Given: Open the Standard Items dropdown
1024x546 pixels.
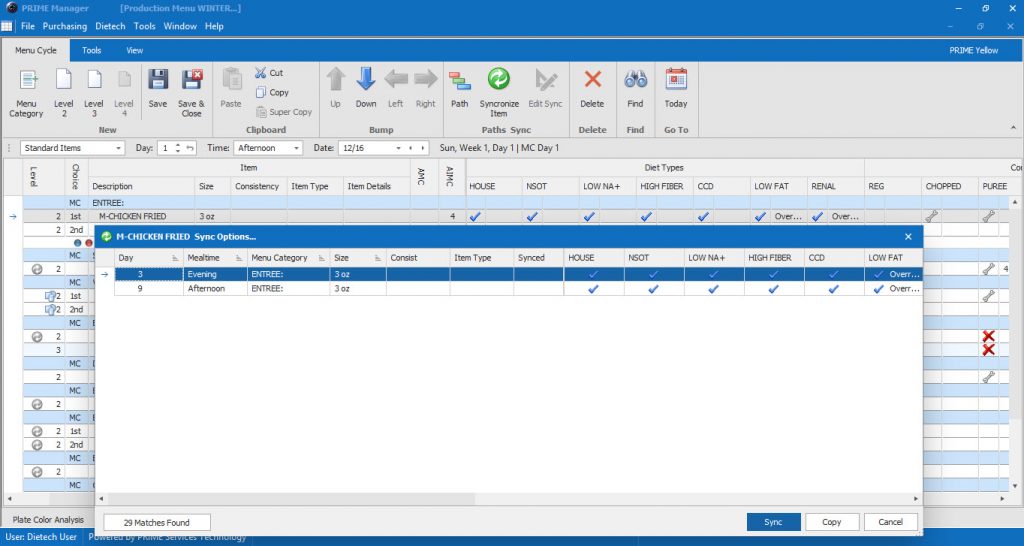Looking at the screenshot, I should (x=118, y=148).
